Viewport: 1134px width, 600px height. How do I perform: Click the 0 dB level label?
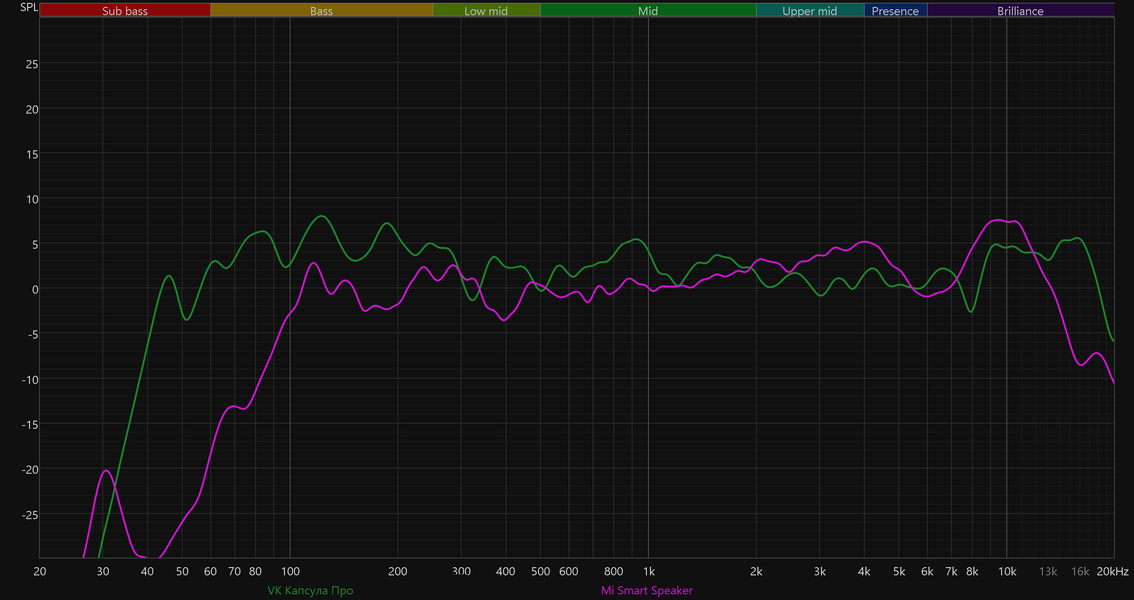click(x=35, y=289)
